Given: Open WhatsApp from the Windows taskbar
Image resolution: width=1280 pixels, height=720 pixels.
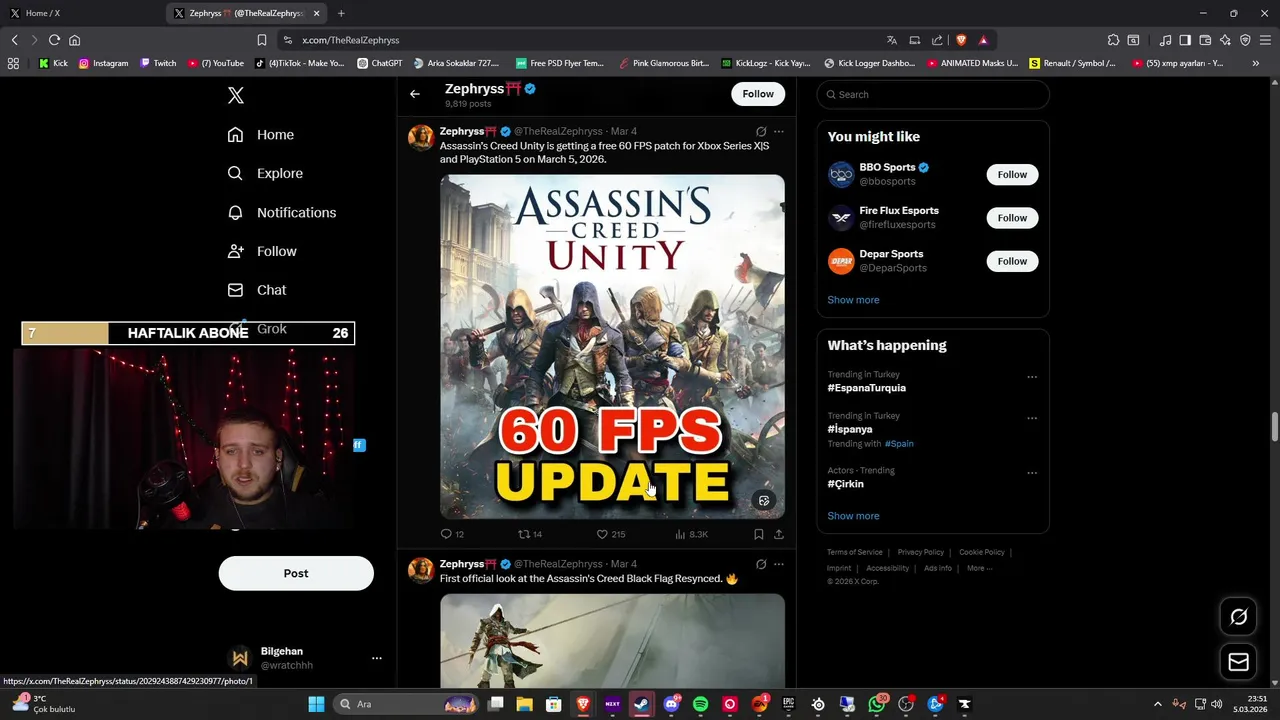Looking at the screenshot, I should tap(877, 704).
